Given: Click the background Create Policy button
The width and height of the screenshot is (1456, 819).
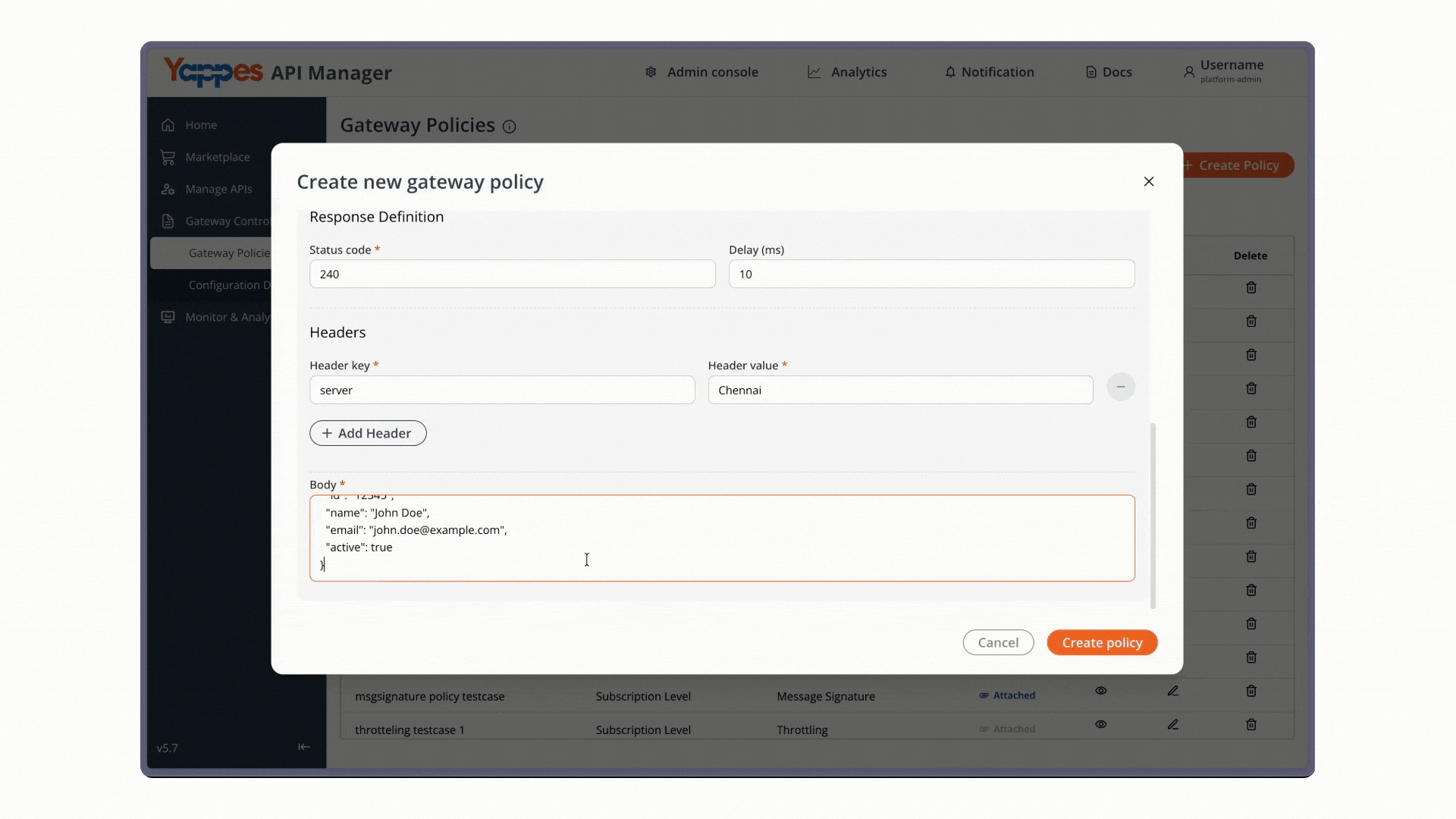Looking at the screenshot, I should pyautogui.click(x=1238, y=165).
